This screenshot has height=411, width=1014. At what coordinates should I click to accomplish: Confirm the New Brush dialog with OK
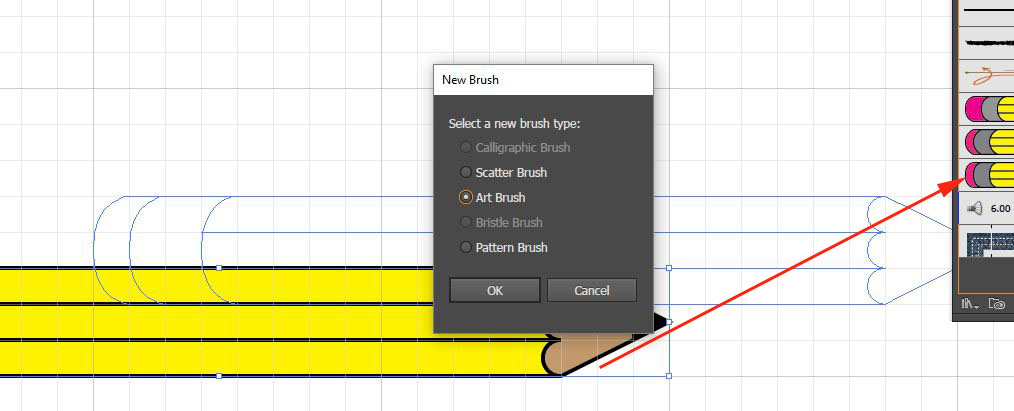494,290
